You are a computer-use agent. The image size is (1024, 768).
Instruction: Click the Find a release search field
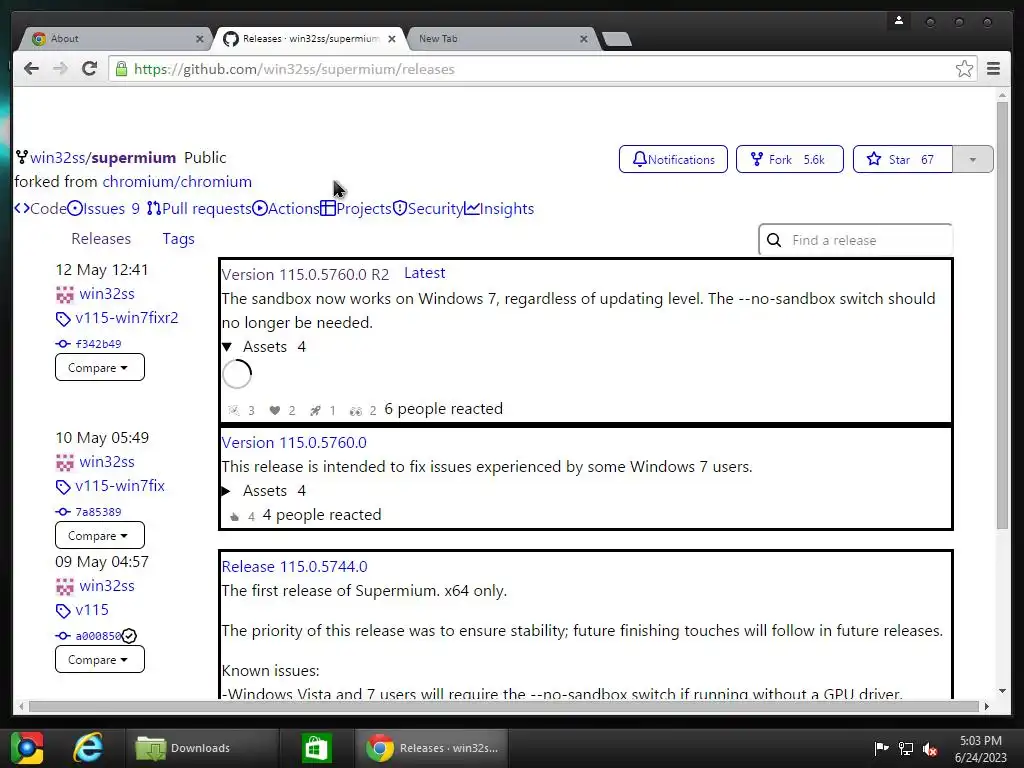click(856, 240)
